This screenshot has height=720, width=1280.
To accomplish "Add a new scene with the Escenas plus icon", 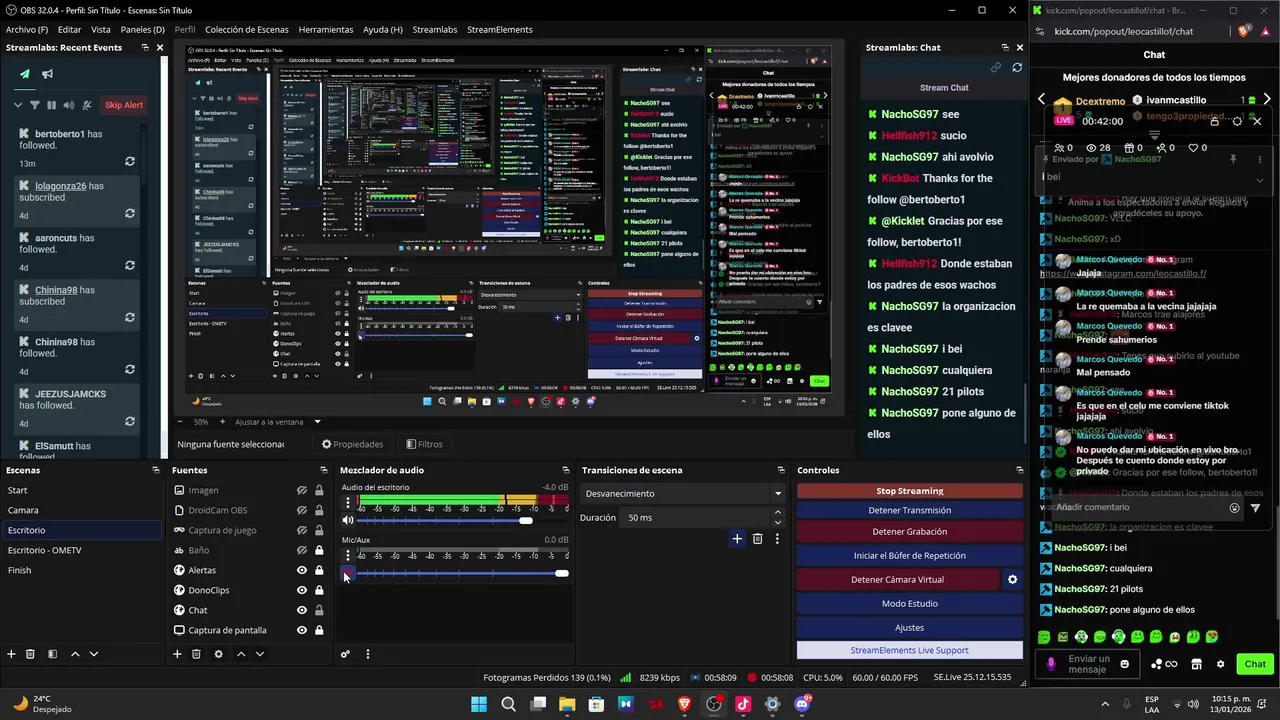I will 11,654.
